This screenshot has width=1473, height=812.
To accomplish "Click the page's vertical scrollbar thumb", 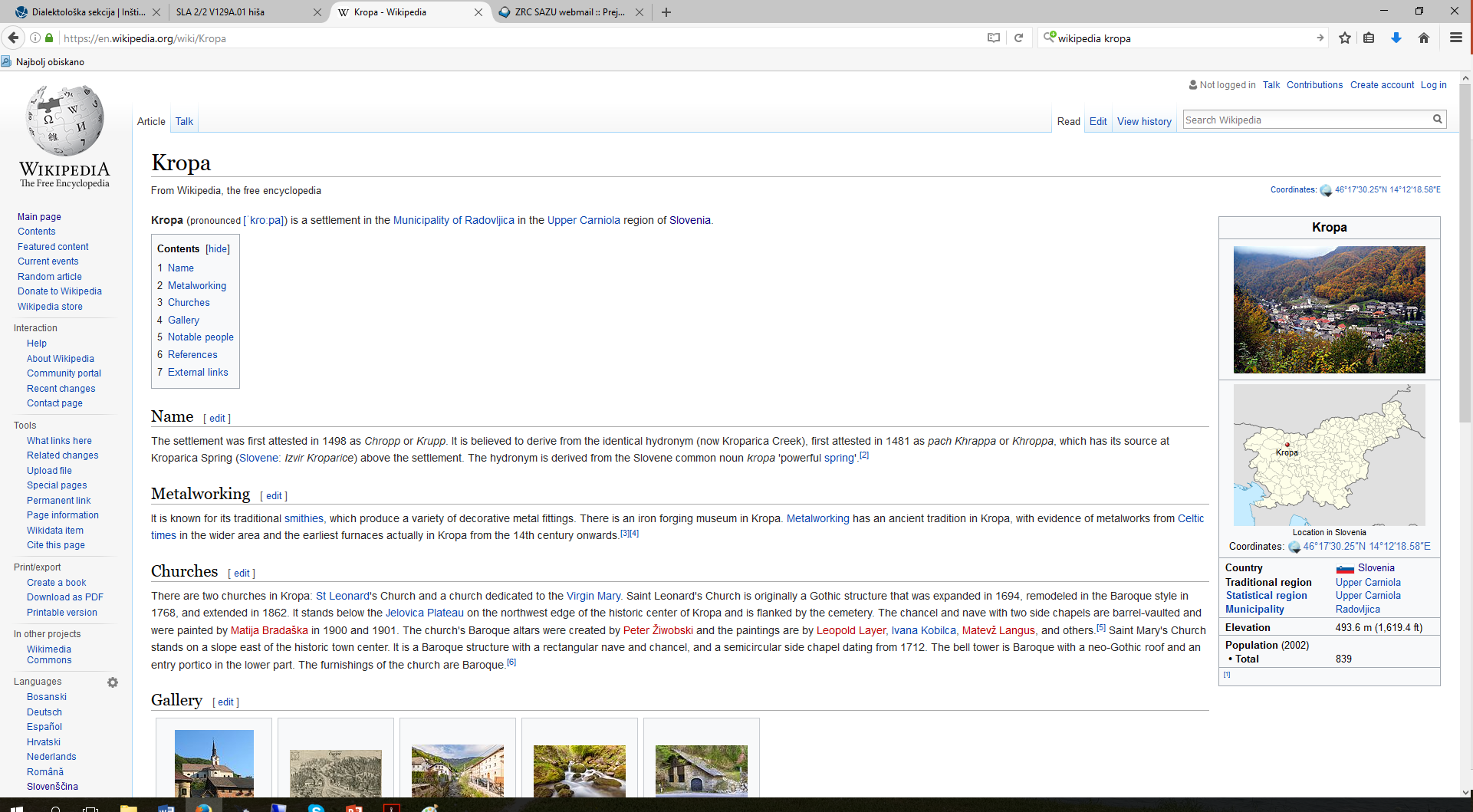I will click(1465, 253).
